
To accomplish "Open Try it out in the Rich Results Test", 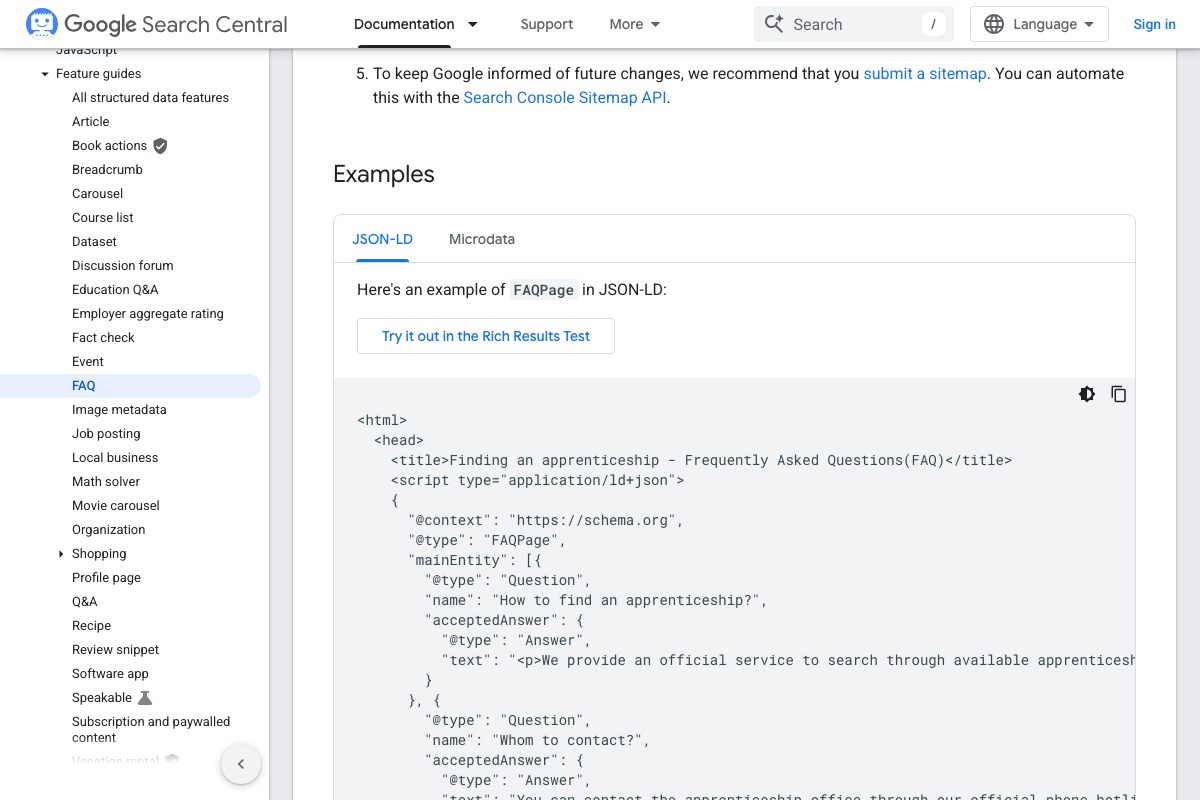I will (x=485, y=336).
